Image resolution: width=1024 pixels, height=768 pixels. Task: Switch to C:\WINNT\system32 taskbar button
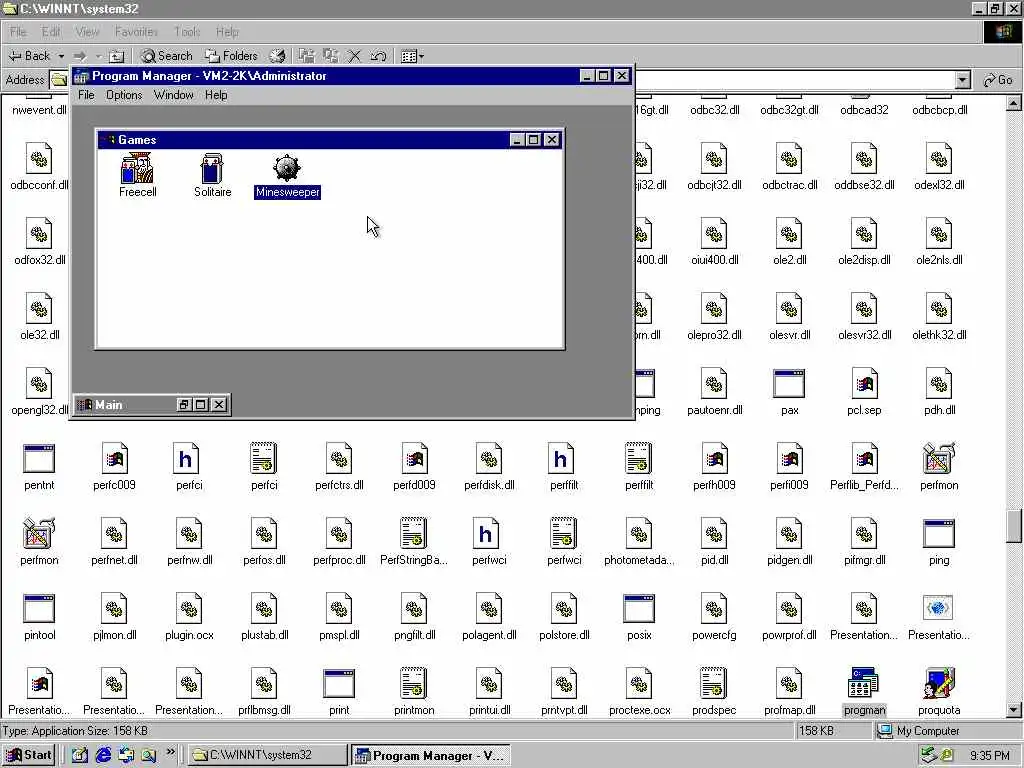click(268, 755)
